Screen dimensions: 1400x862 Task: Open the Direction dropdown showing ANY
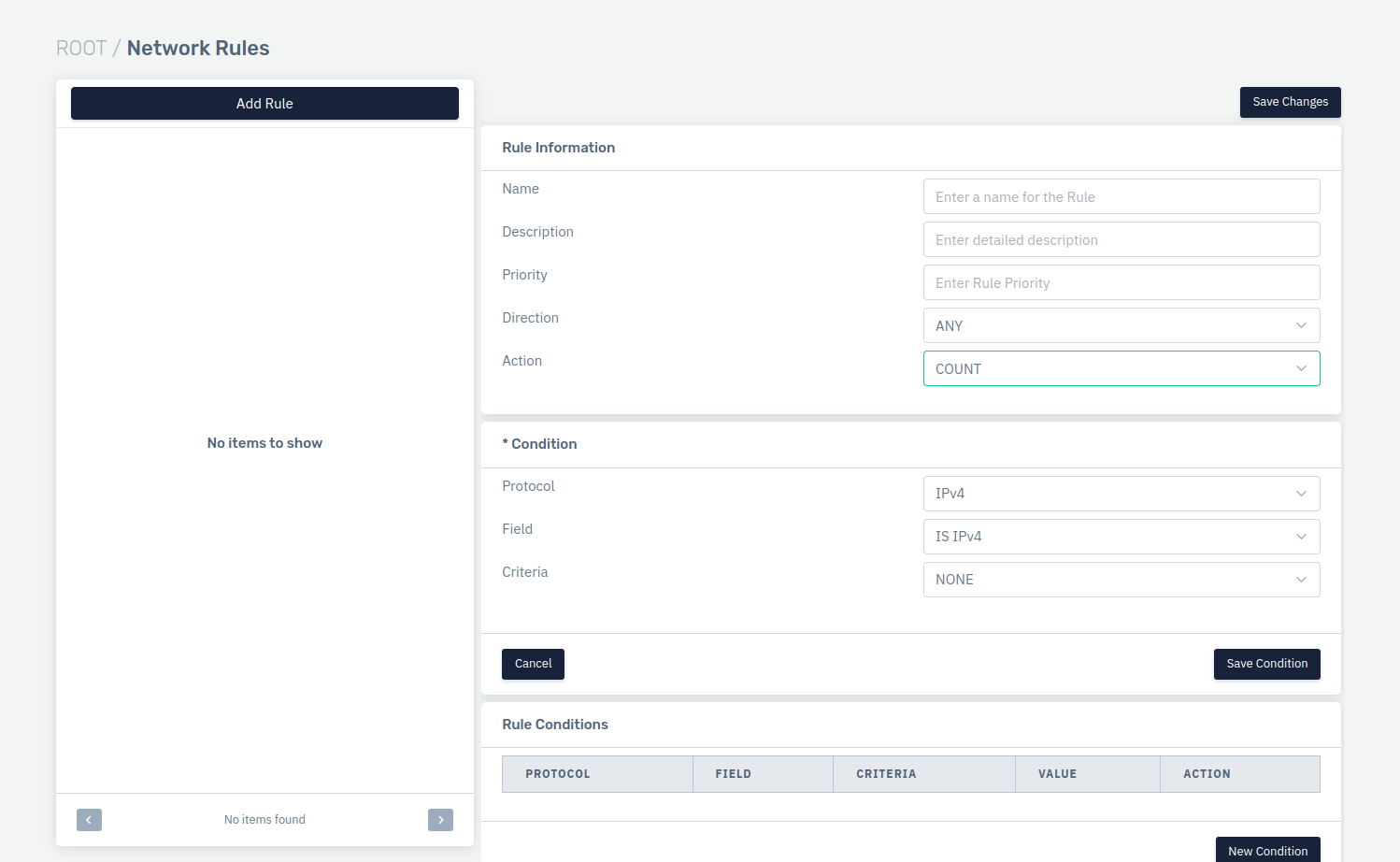click(x=1121, y=325)
